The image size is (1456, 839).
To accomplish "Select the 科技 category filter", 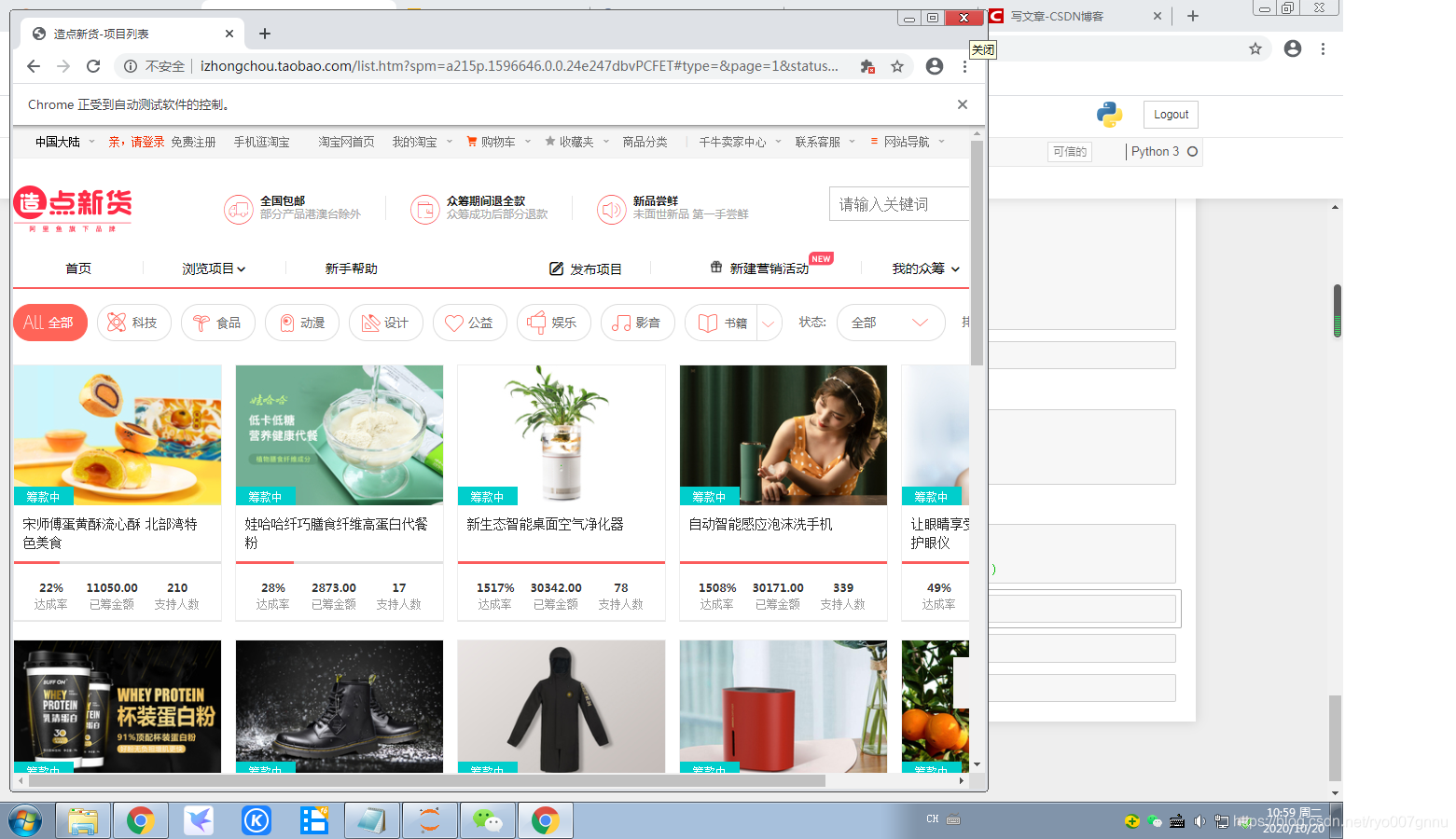I will click(134, 323).
